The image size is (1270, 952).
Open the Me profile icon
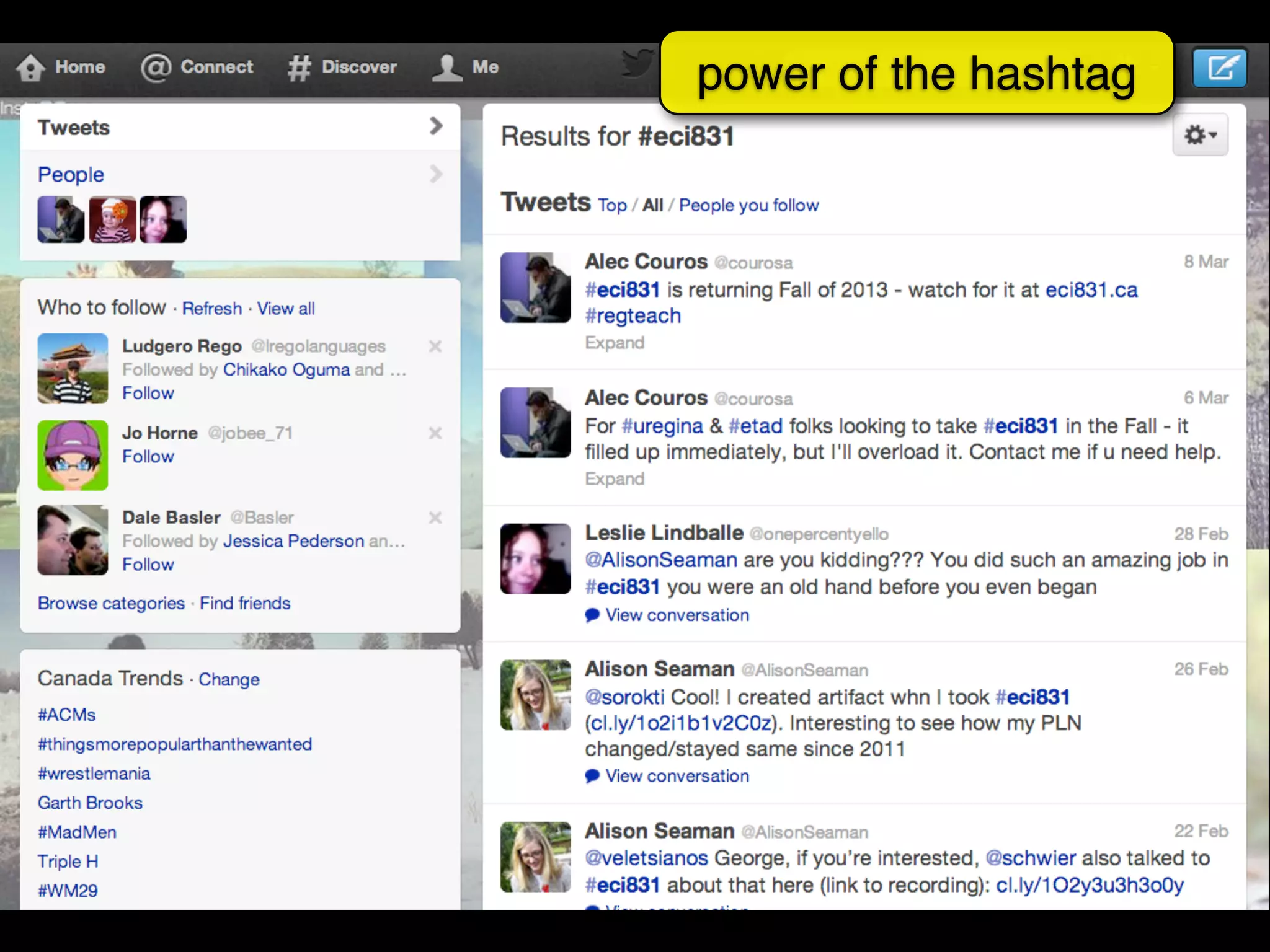click(447, 67)
